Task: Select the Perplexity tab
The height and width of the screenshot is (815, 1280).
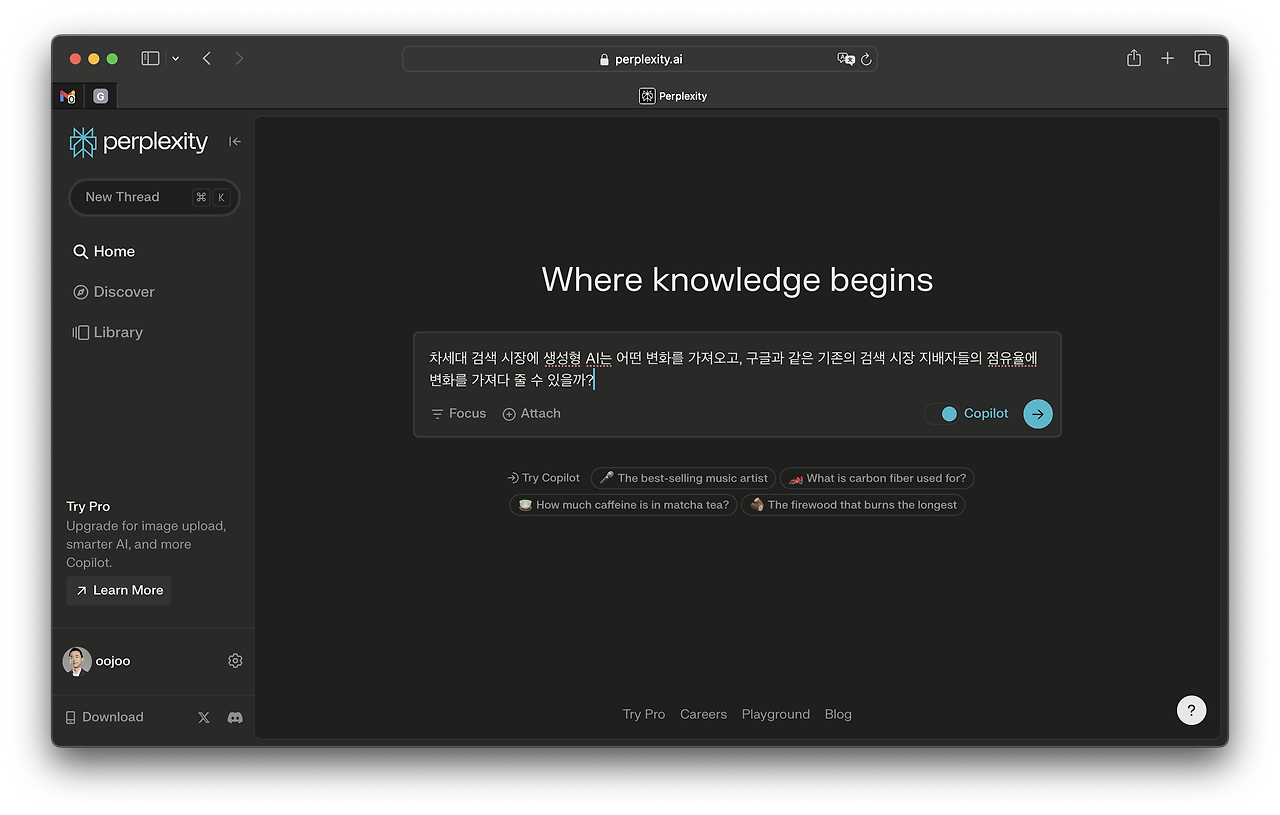Action: tap(673, 97)
